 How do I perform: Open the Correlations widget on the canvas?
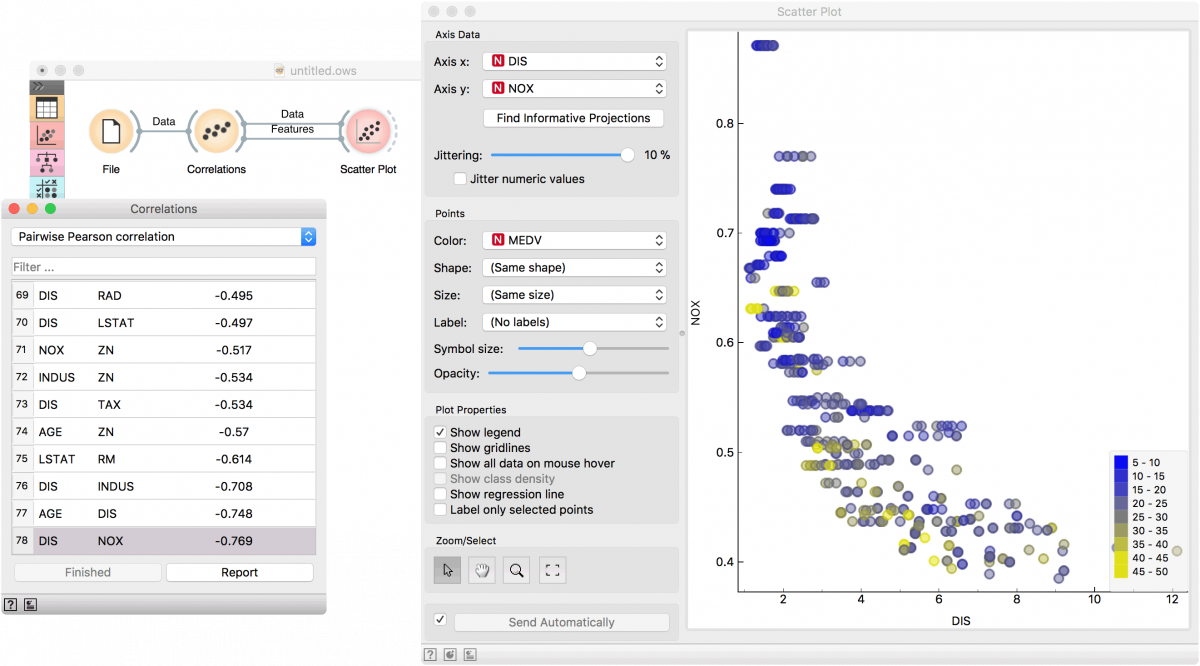point(216,131)
